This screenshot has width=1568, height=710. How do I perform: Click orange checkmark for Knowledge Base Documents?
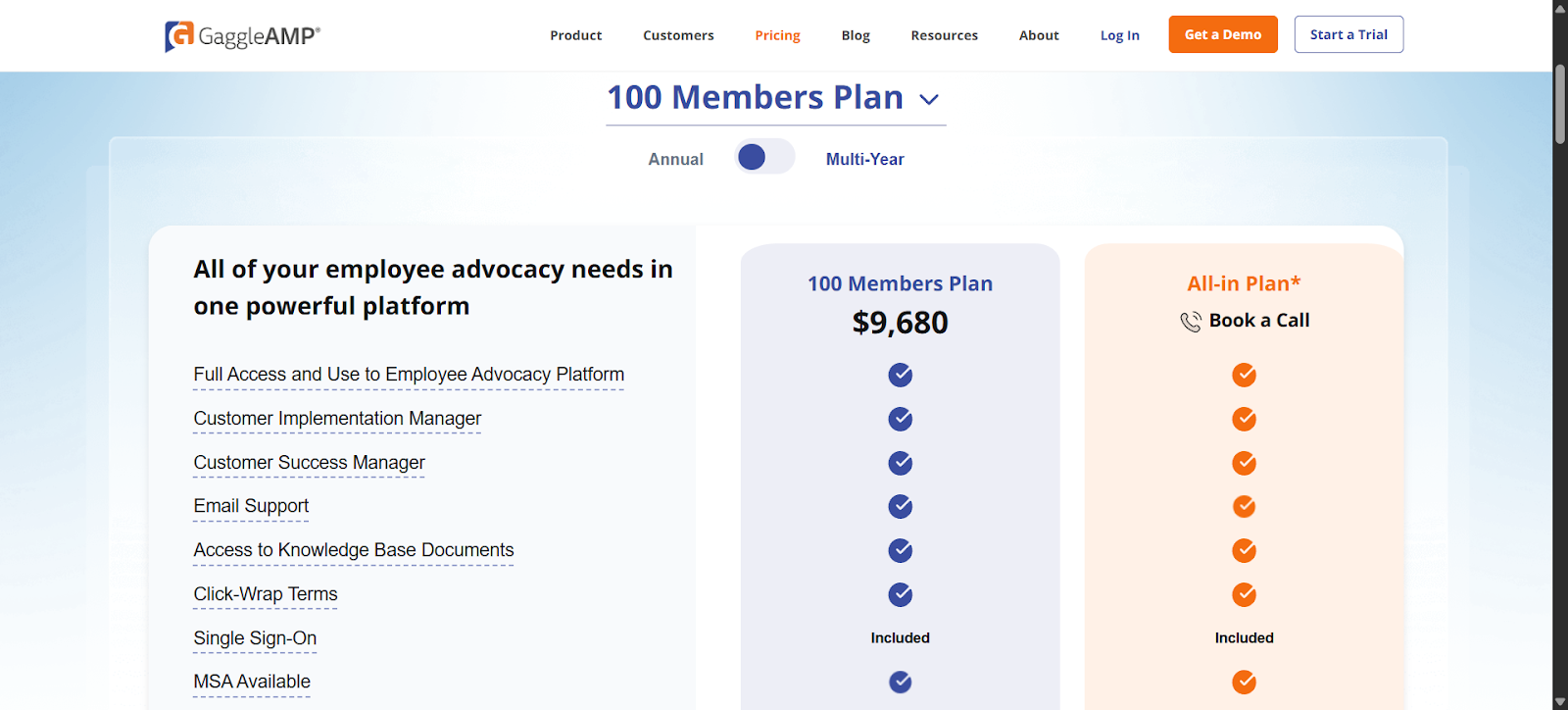pyautogui.click(x=1245, y=550)
